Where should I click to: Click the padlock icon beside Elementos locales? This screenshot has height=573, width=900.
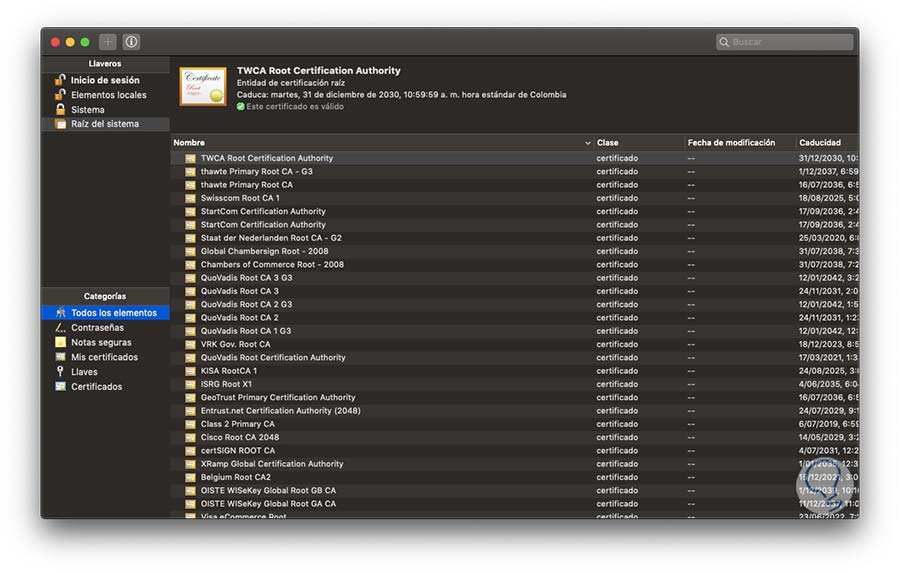tap(60, 95)
